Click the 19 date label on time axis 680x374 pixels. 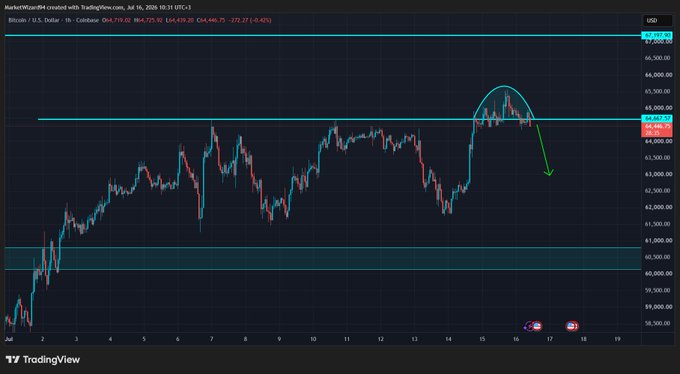point(617,339)
